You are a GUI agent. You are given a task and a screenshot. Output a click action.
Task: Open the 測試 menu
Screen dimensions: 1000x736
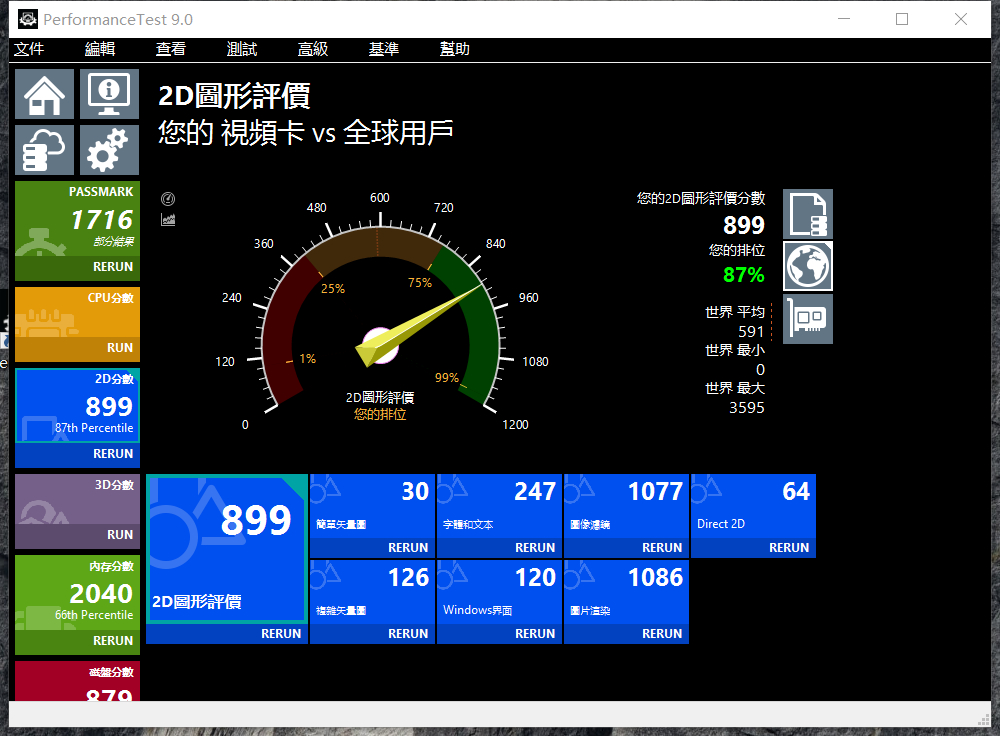point(242,49)
